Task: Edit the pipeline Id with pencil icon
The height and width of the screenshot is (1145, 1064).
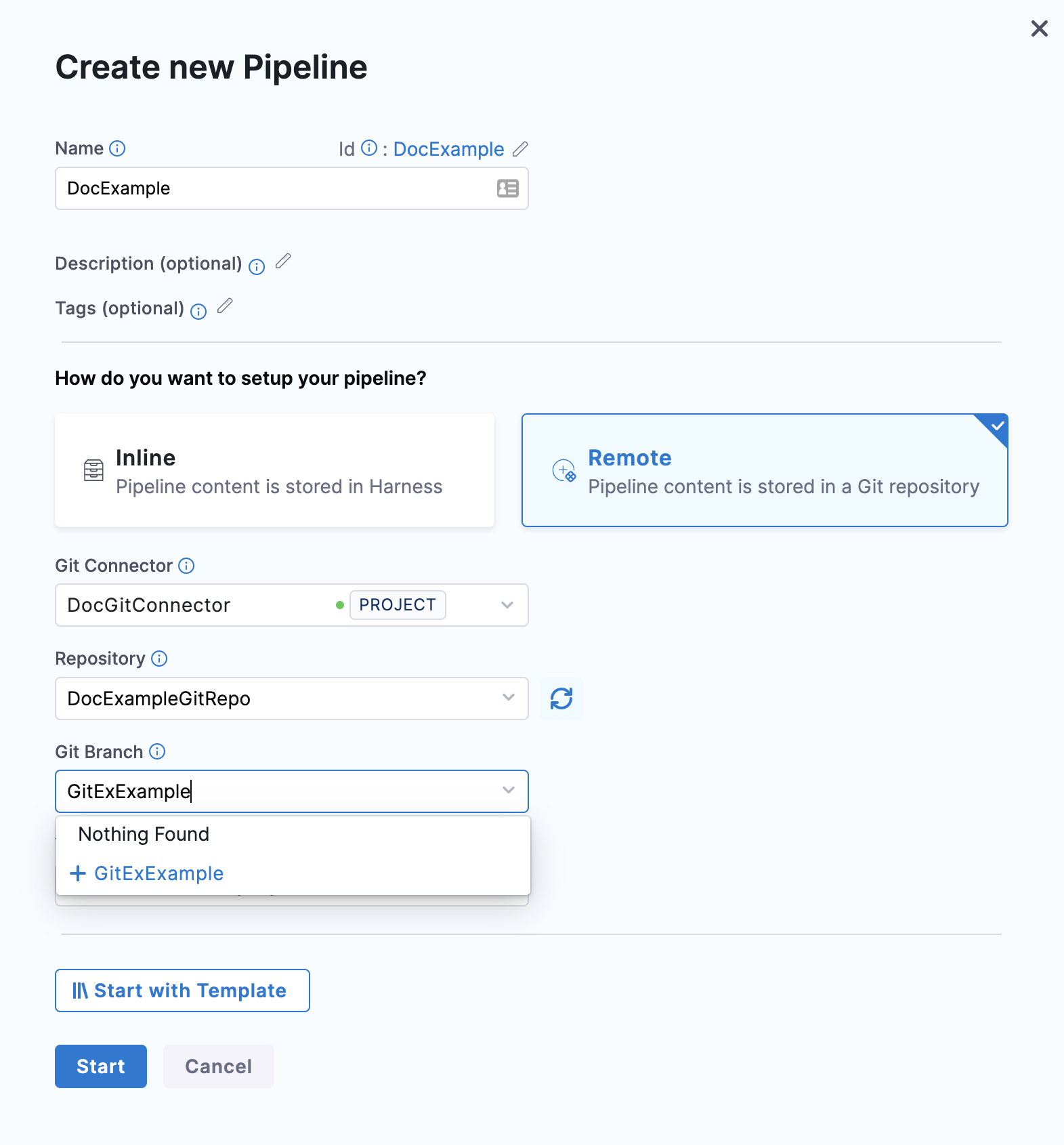Action: click(520, 149)
